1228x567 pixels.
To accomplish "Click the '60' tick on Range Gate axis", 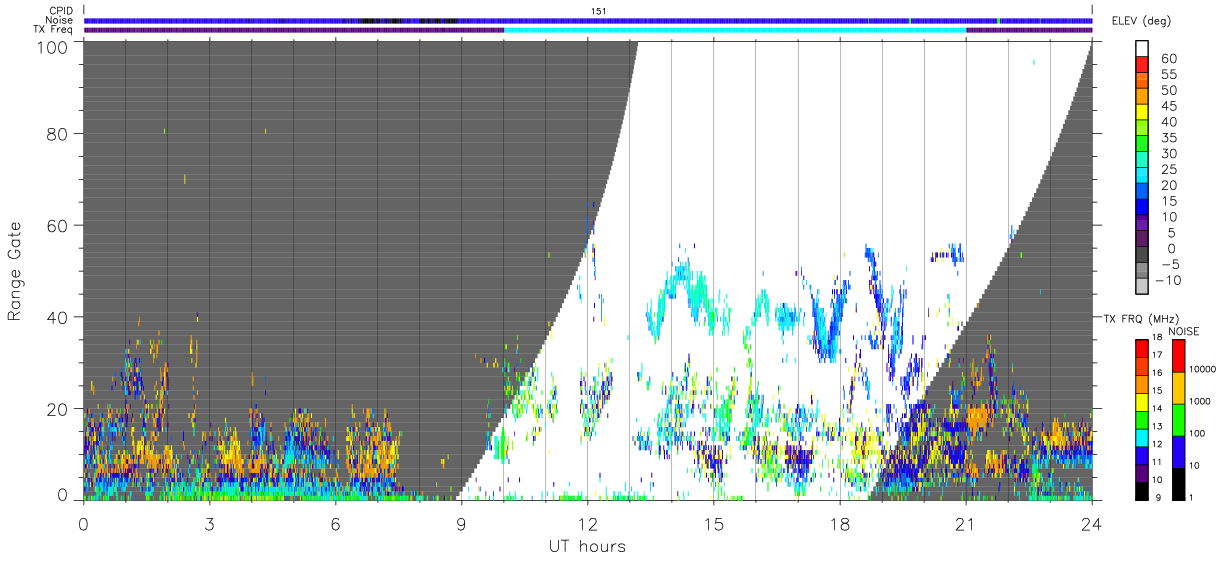I will [x=58, y=225].
